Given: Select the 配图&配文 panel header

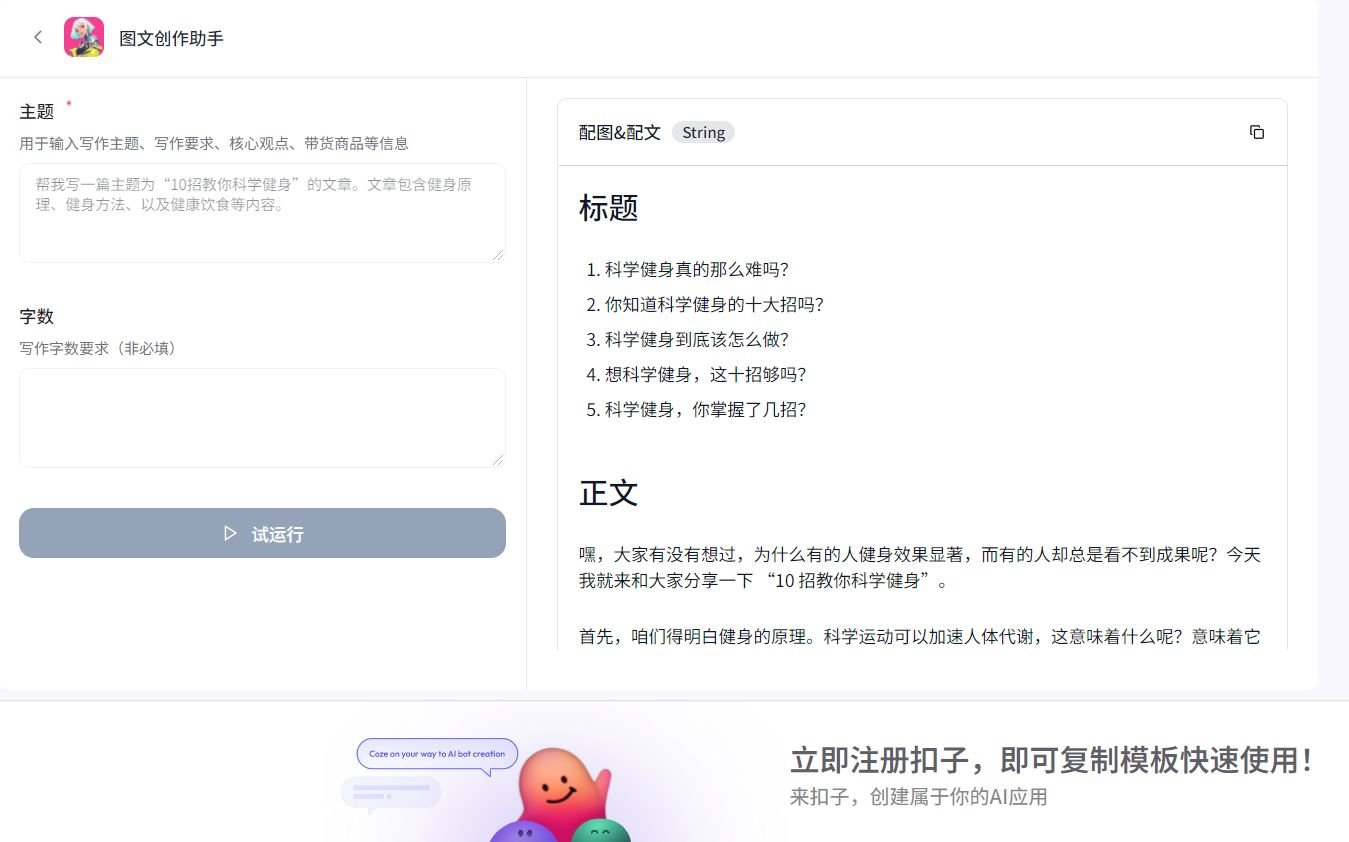Looking at the screenshot, I should (617, 131).
